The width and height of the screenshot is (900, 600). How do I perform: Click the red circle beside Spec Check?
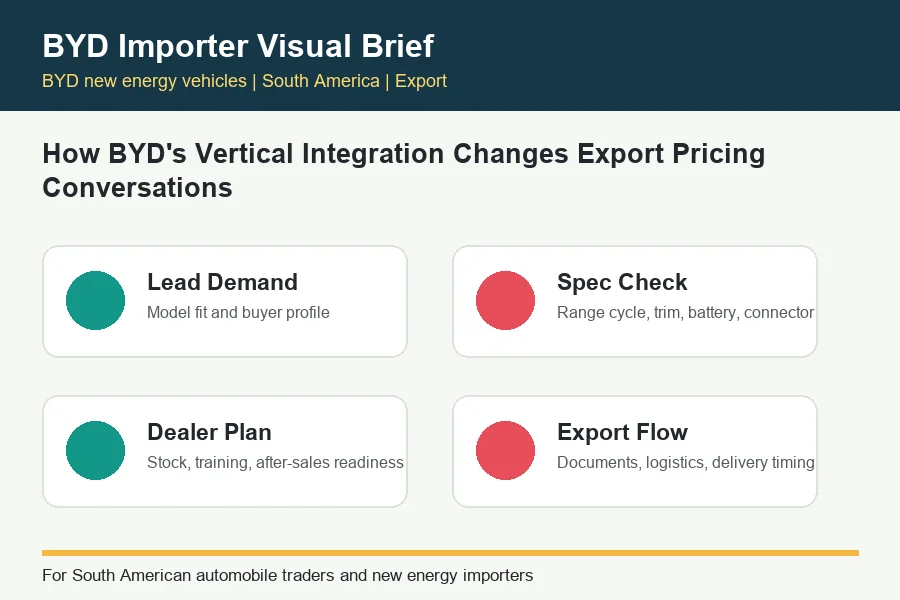[505, 300]
